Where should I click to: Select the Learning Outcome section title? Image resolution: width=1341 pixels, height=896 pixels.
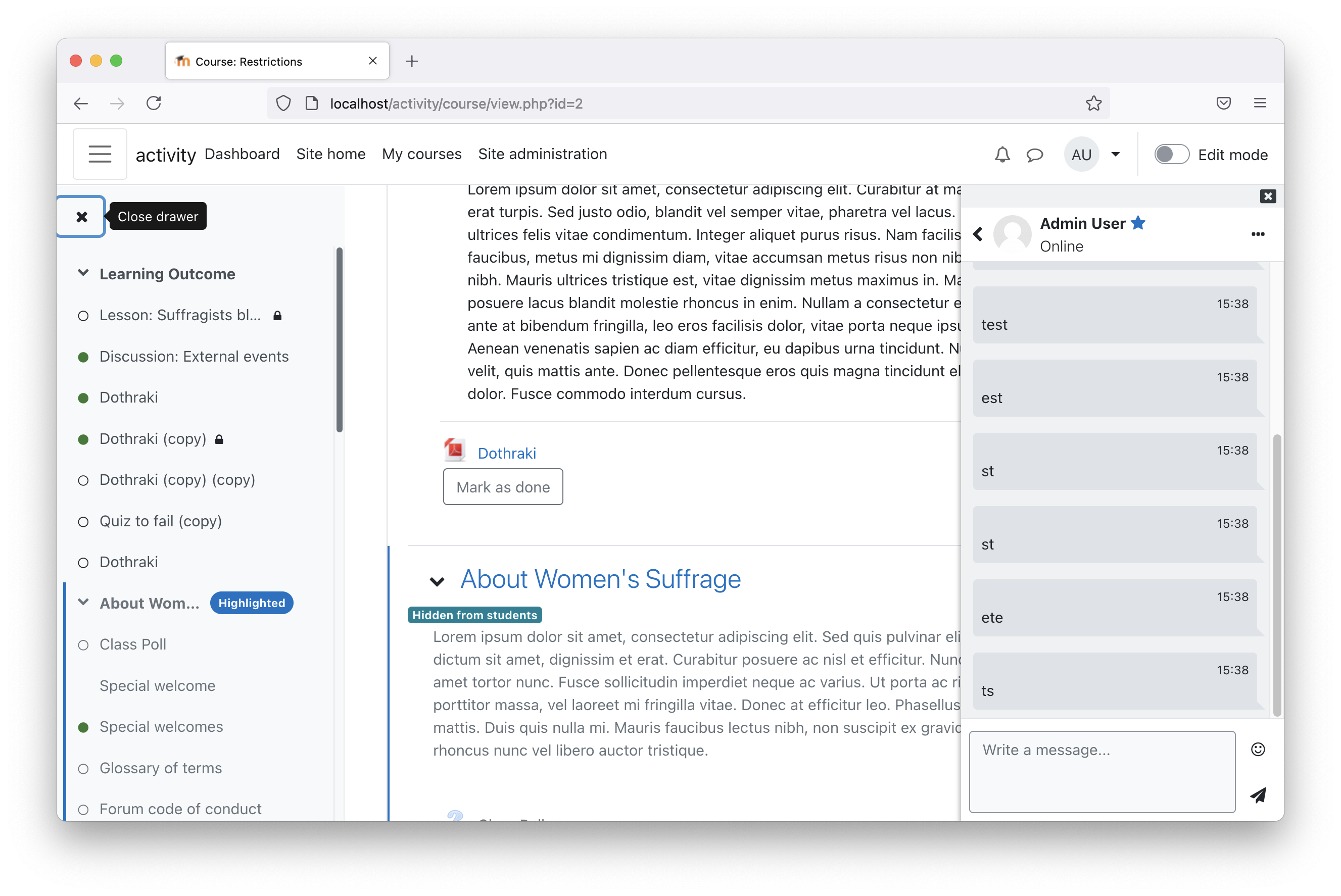167,274
